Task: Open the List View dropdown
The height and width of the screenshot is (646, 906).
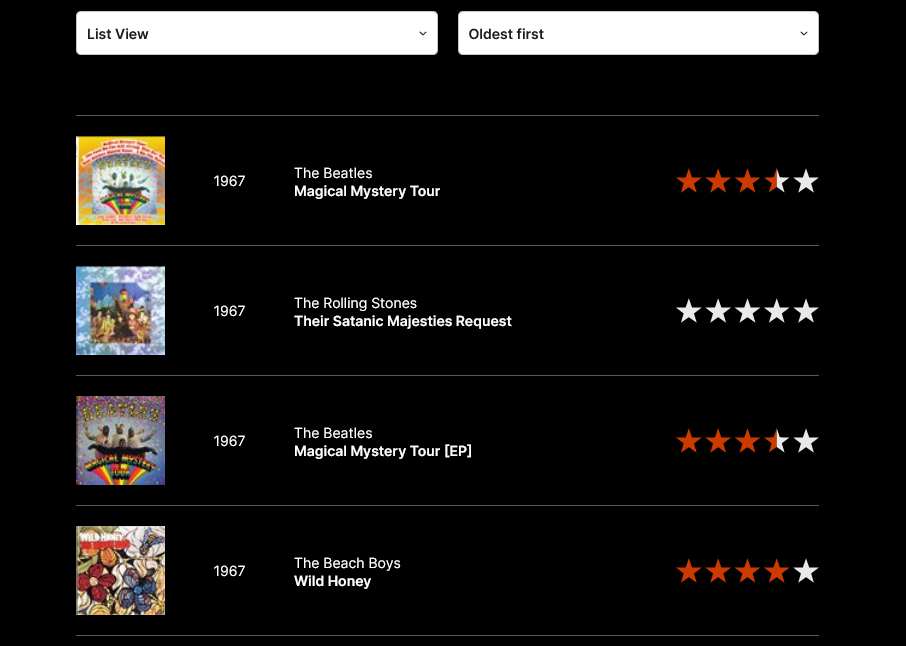Action: click(x=257, y=33)
